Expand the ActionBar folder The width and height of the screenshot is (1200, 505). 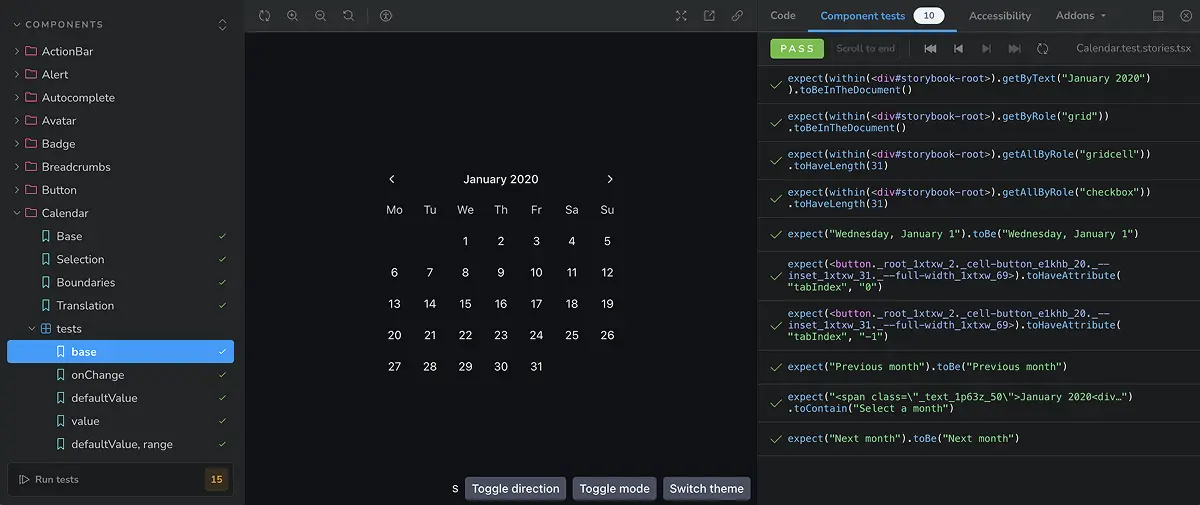pos(17,51)
